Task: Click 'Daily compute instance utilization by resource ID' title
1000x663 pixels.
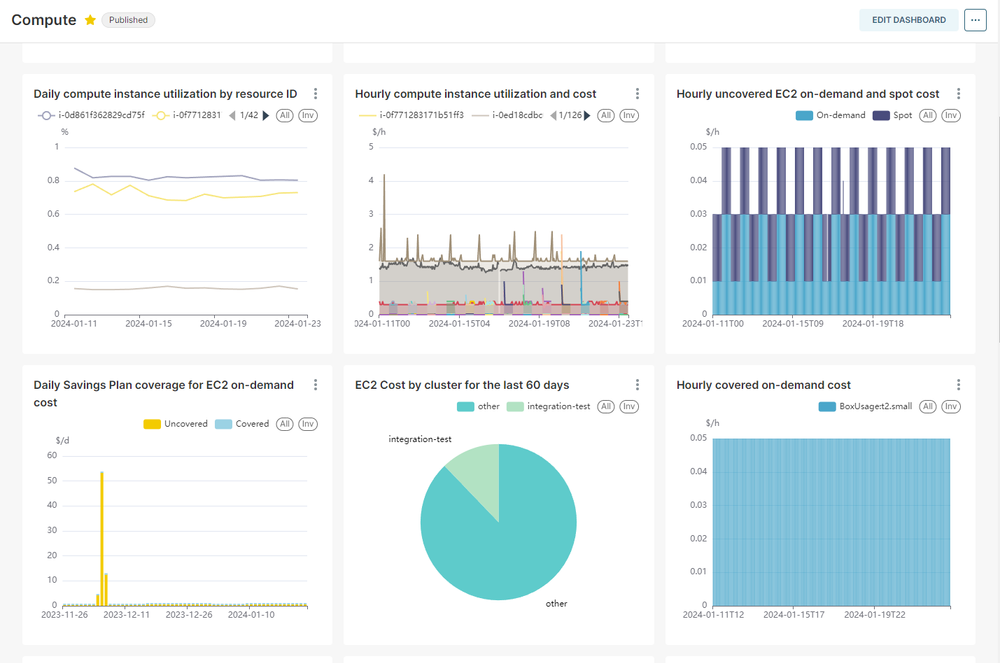Action: [x=165, y=94]
